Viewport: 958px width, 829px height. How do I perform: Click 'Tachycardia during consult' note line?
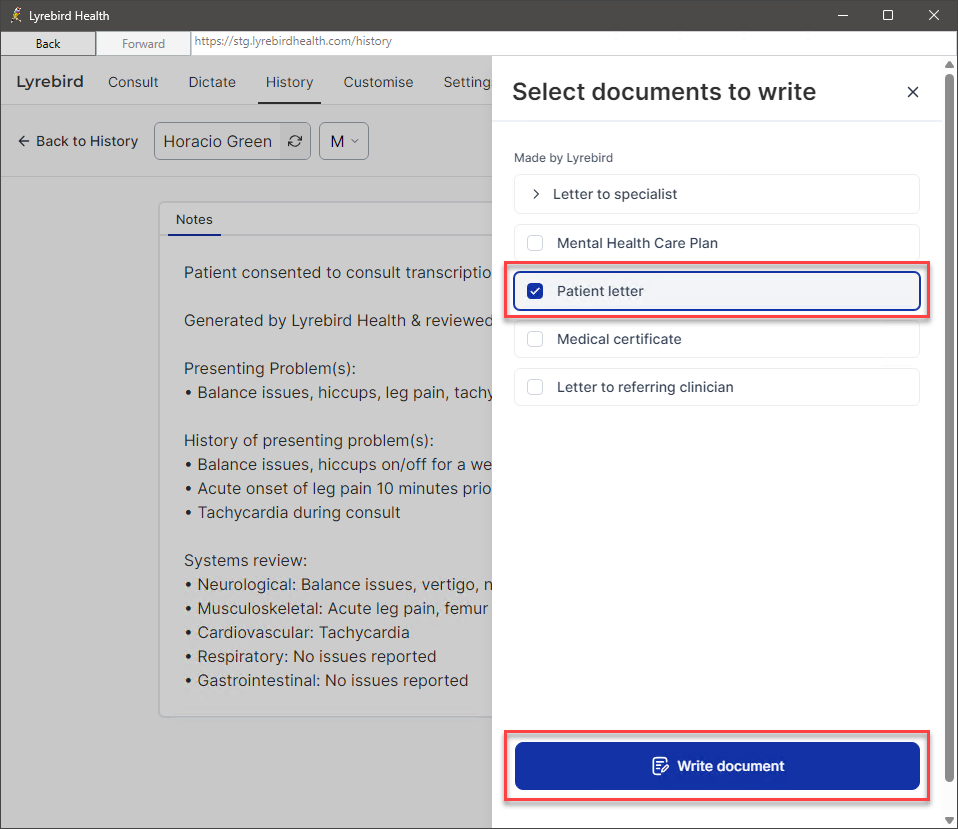coord(299,513)
